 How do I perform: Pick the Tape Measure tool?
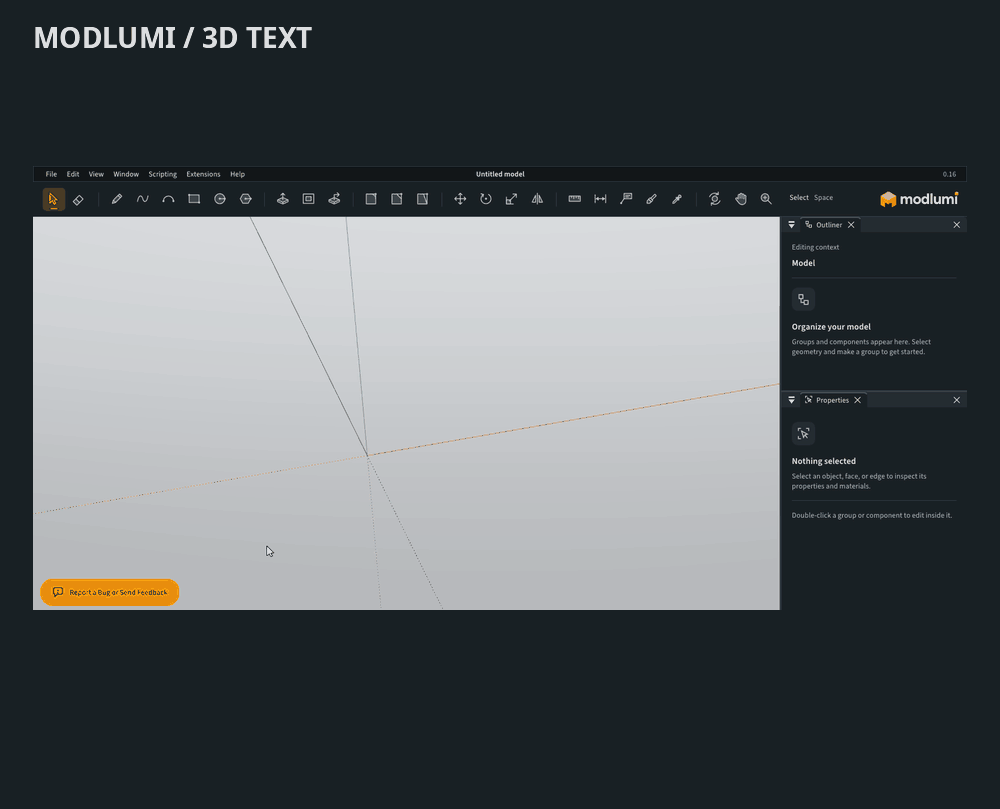pyautogui.click(x=575, y=199)
